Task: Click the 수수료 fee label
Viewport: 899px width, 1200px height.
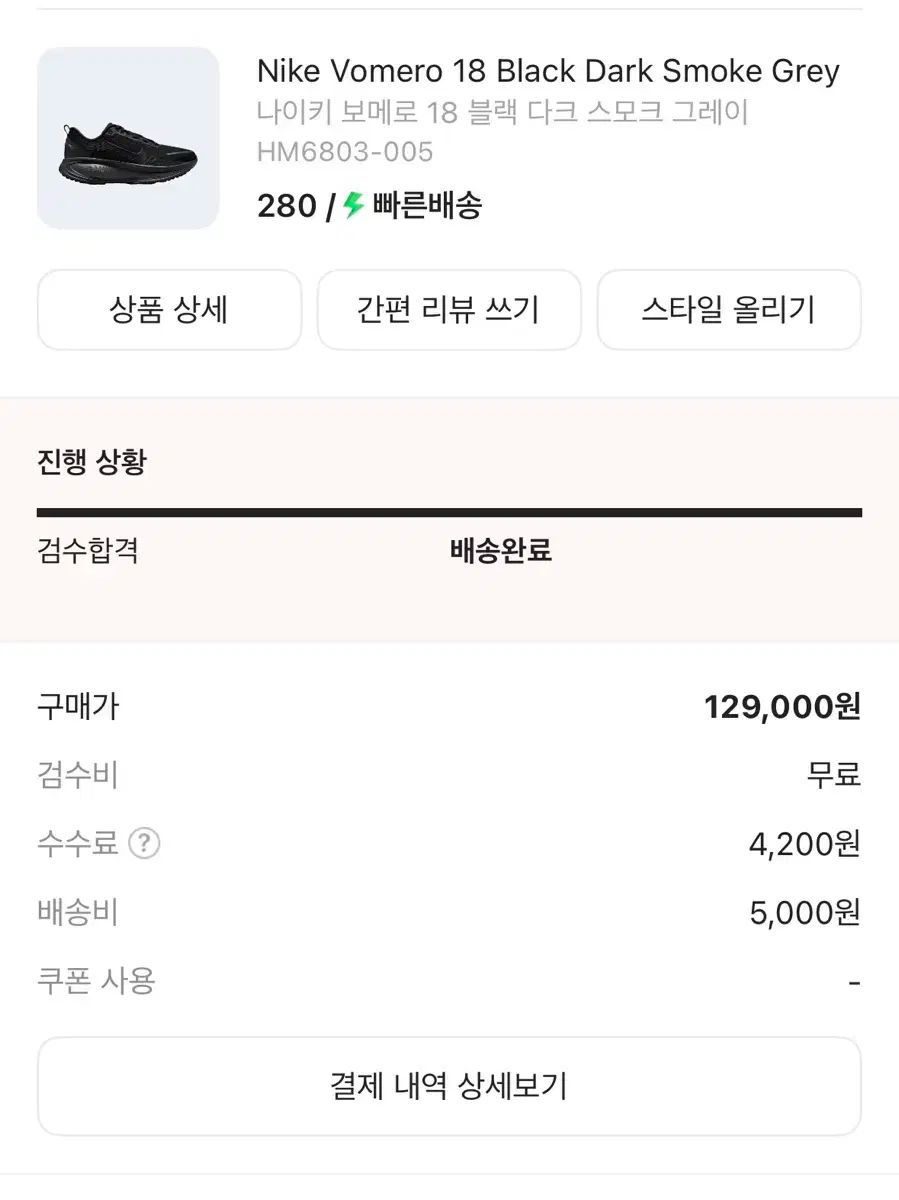Action: [x=78, y=844]
